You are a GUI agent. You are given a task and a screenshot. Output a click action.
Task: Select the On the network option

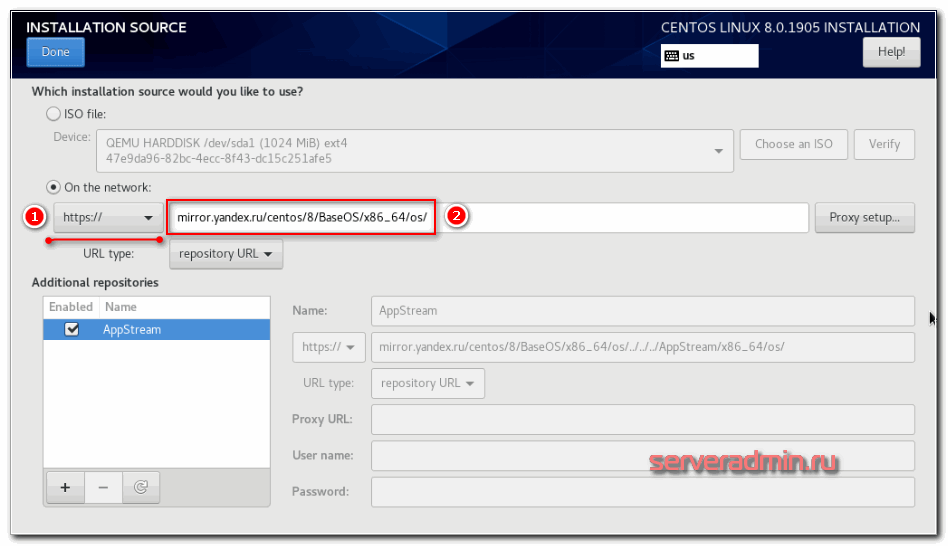coord(53,187)
